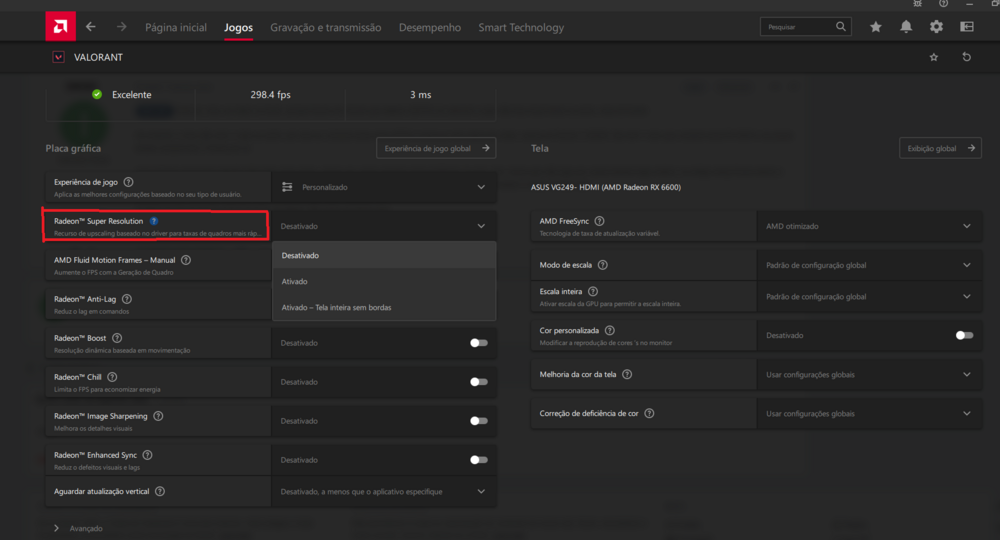Toggle Radeon Boost switch
Viewport: 1000px width, 540px height.
479,342
